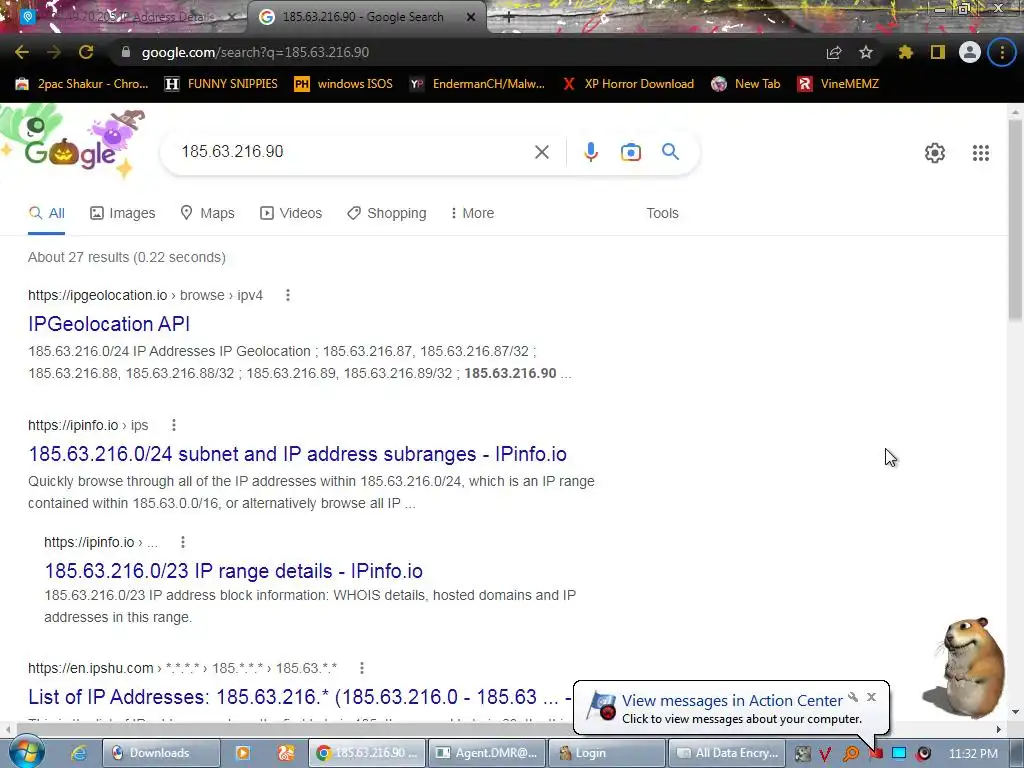1024x768 pixels.
Task: Open the Chrome profile avatar
Action: click(x=970, y=52)
